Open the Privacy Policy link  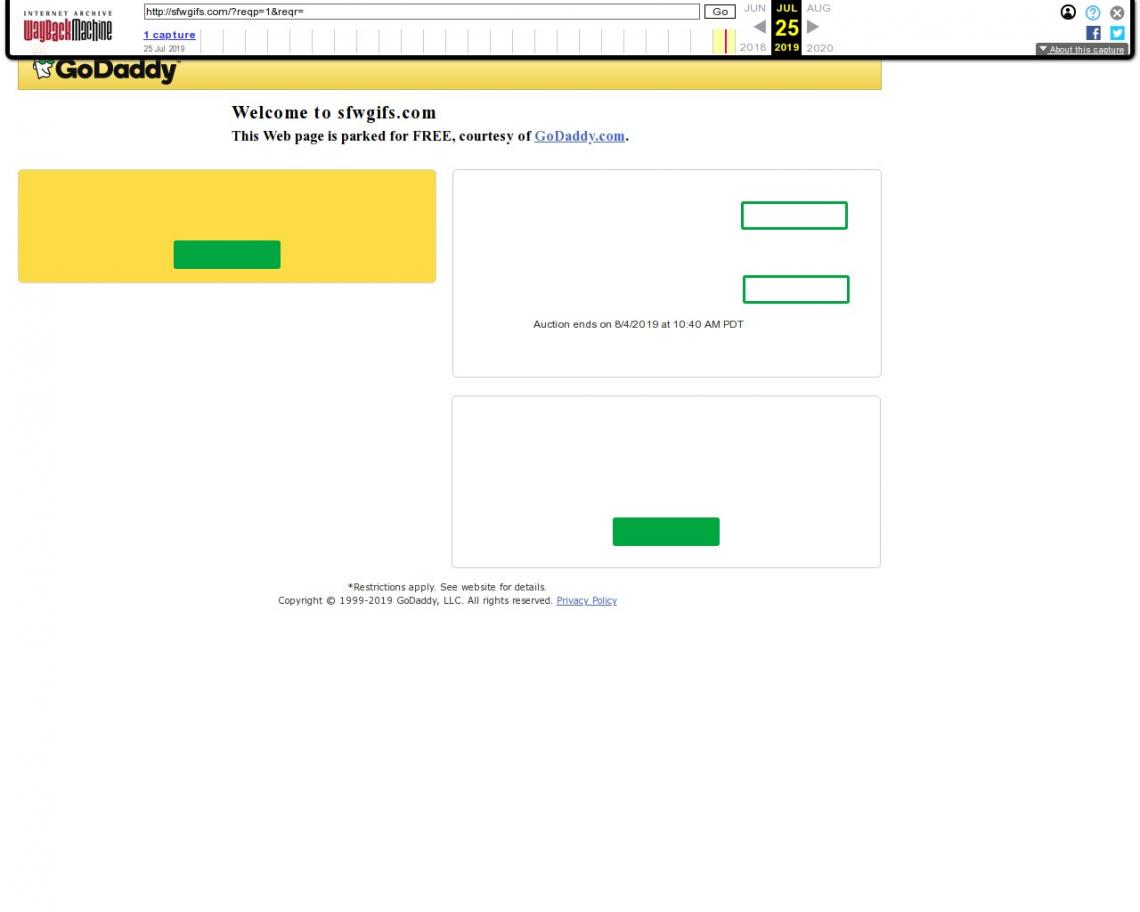click(587, 601)
